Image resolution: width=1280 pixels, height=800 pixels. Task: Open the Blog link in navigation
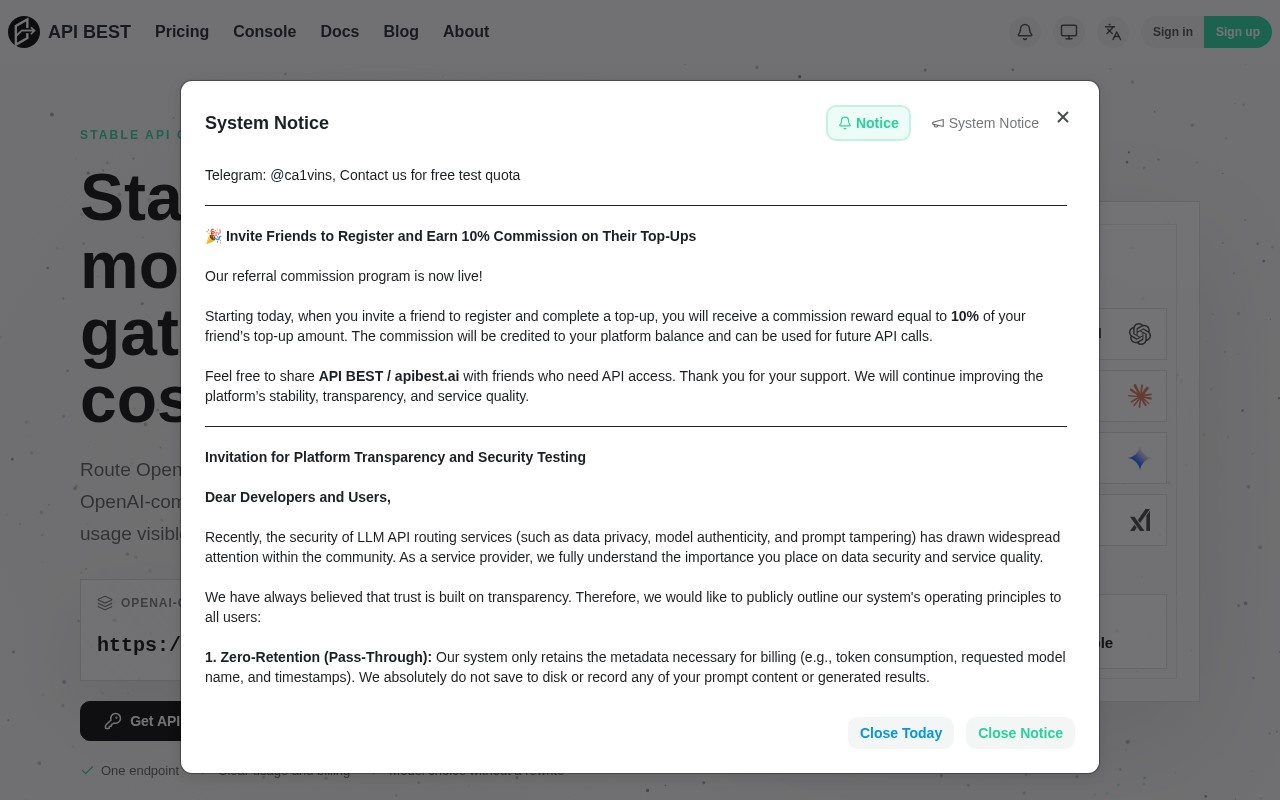(401, 32)
